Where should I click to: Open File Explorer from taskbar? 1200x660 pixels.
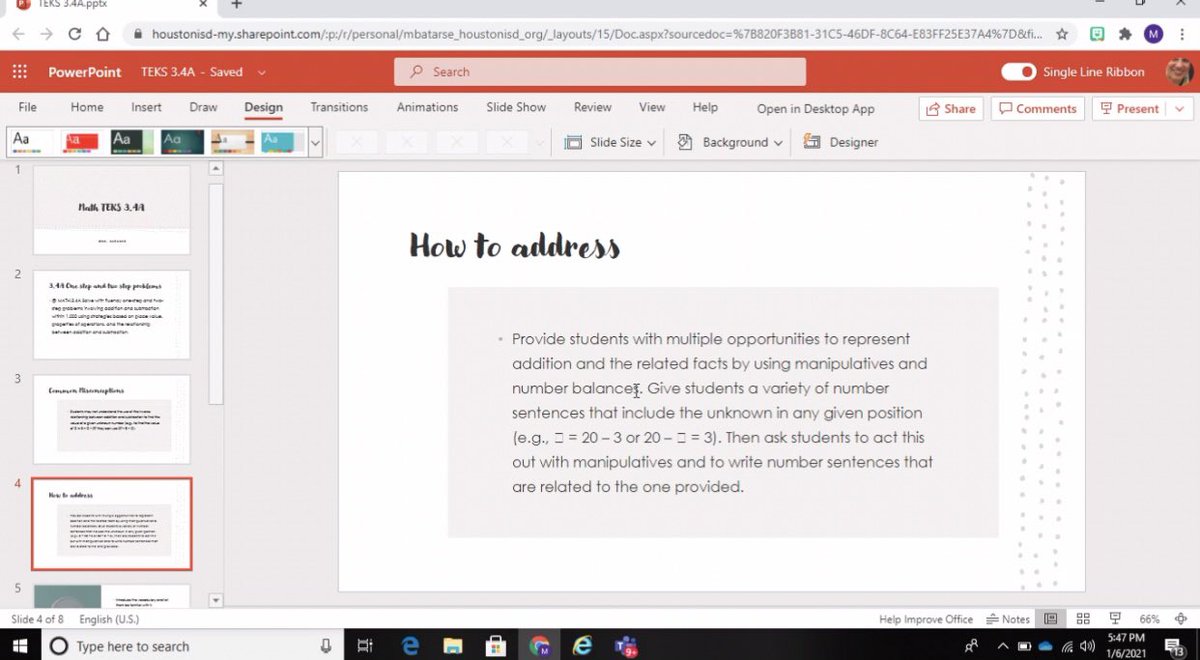click(x=453, y=646)
